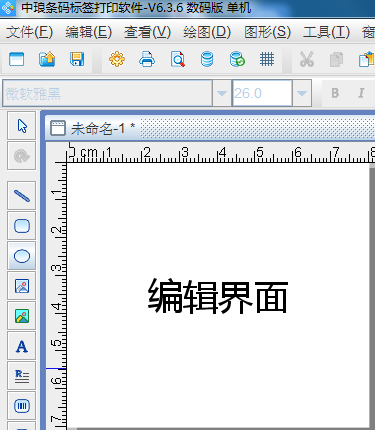Open the 绘图(D) menu
The height and width of the screenshot is (430, 375).
tap(207, 32)
